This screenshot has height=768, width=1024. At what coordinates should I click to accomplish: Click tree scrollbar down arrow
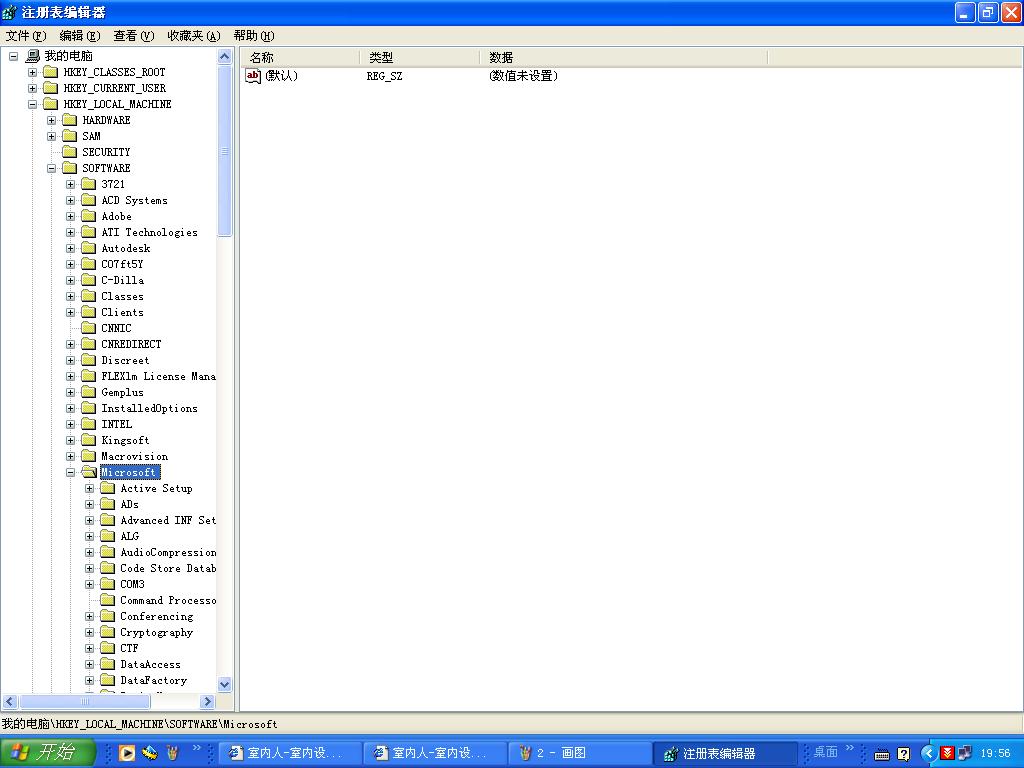[x=224, y=684]
